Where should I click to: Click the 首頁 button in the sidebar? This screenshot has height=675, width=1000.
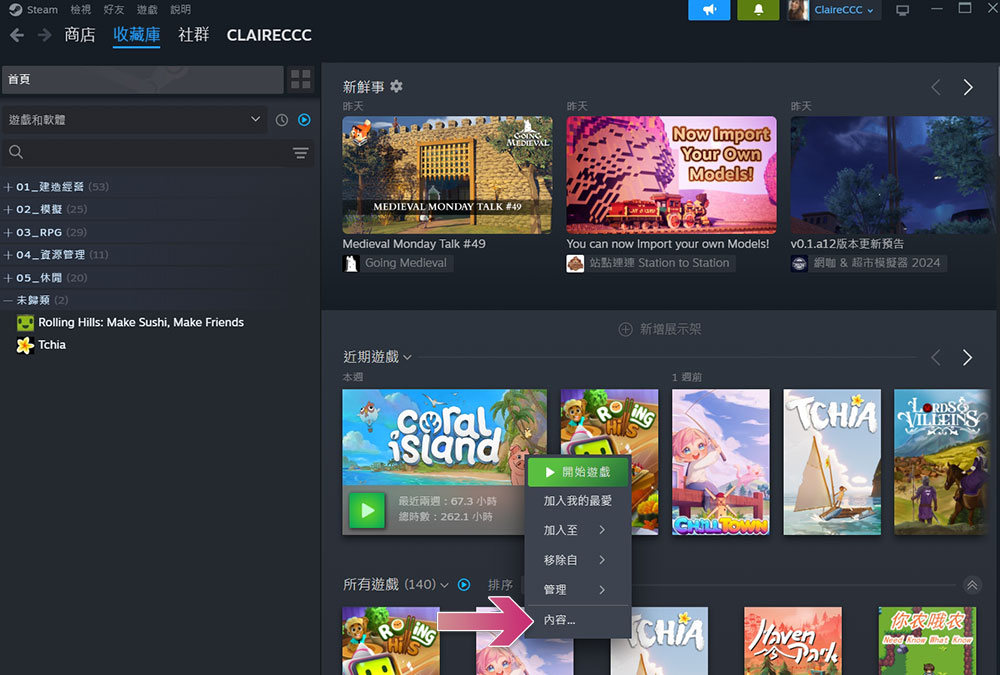point(140,79)
